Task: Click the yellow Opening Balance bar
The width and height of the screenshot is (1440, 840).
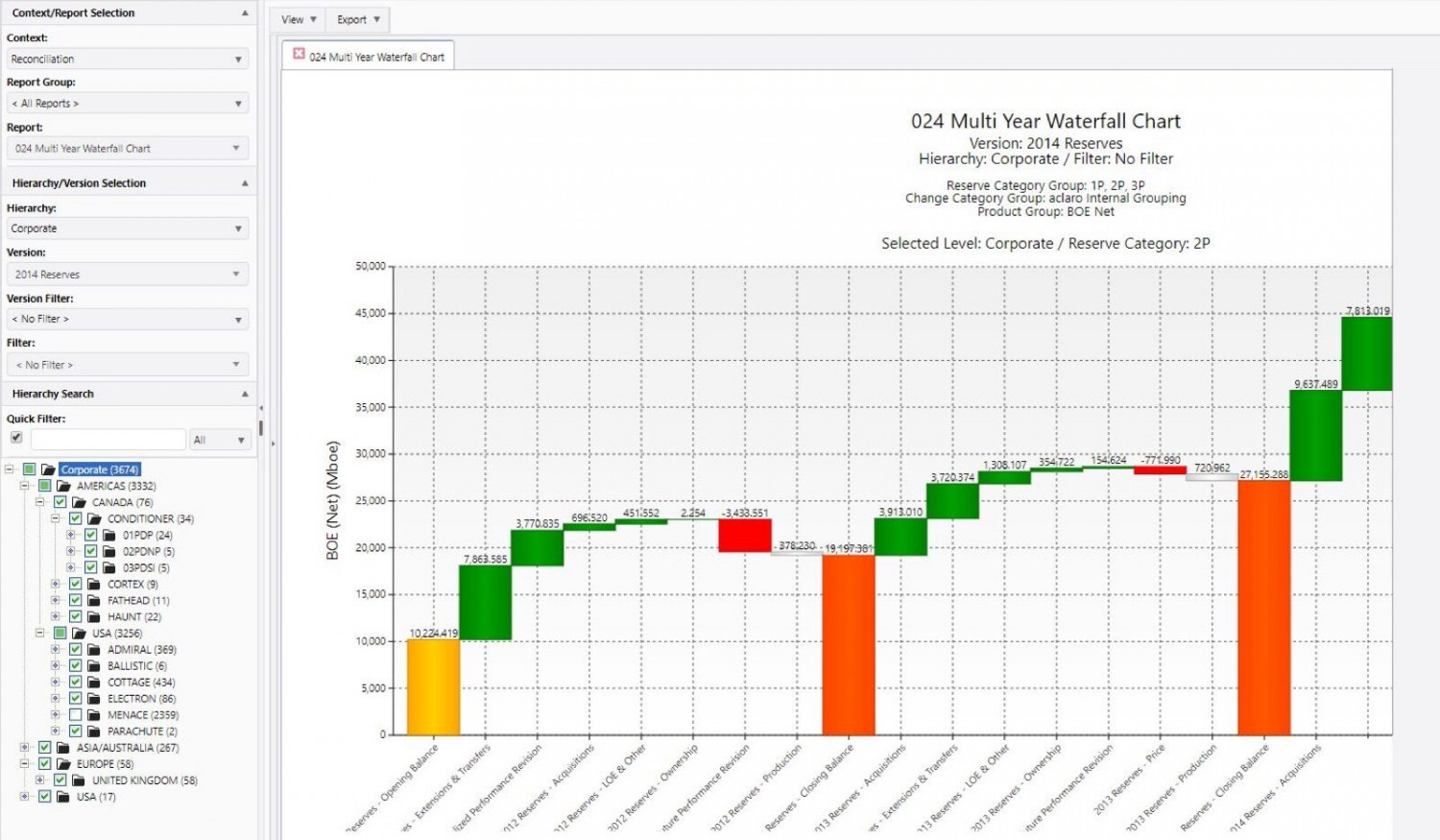Action: [433, 686]
